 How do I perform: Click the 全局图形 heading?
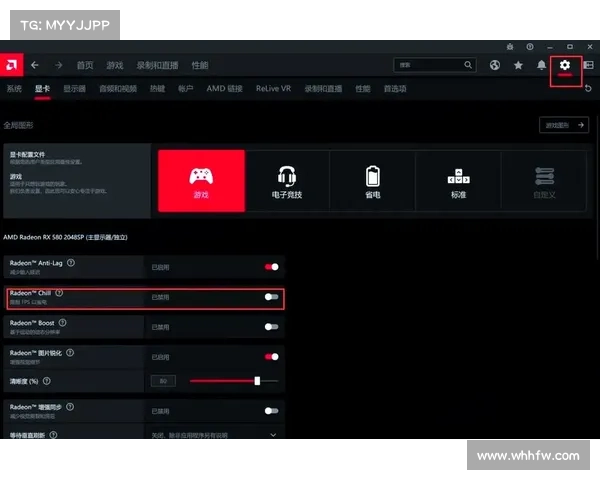(18, 125)
